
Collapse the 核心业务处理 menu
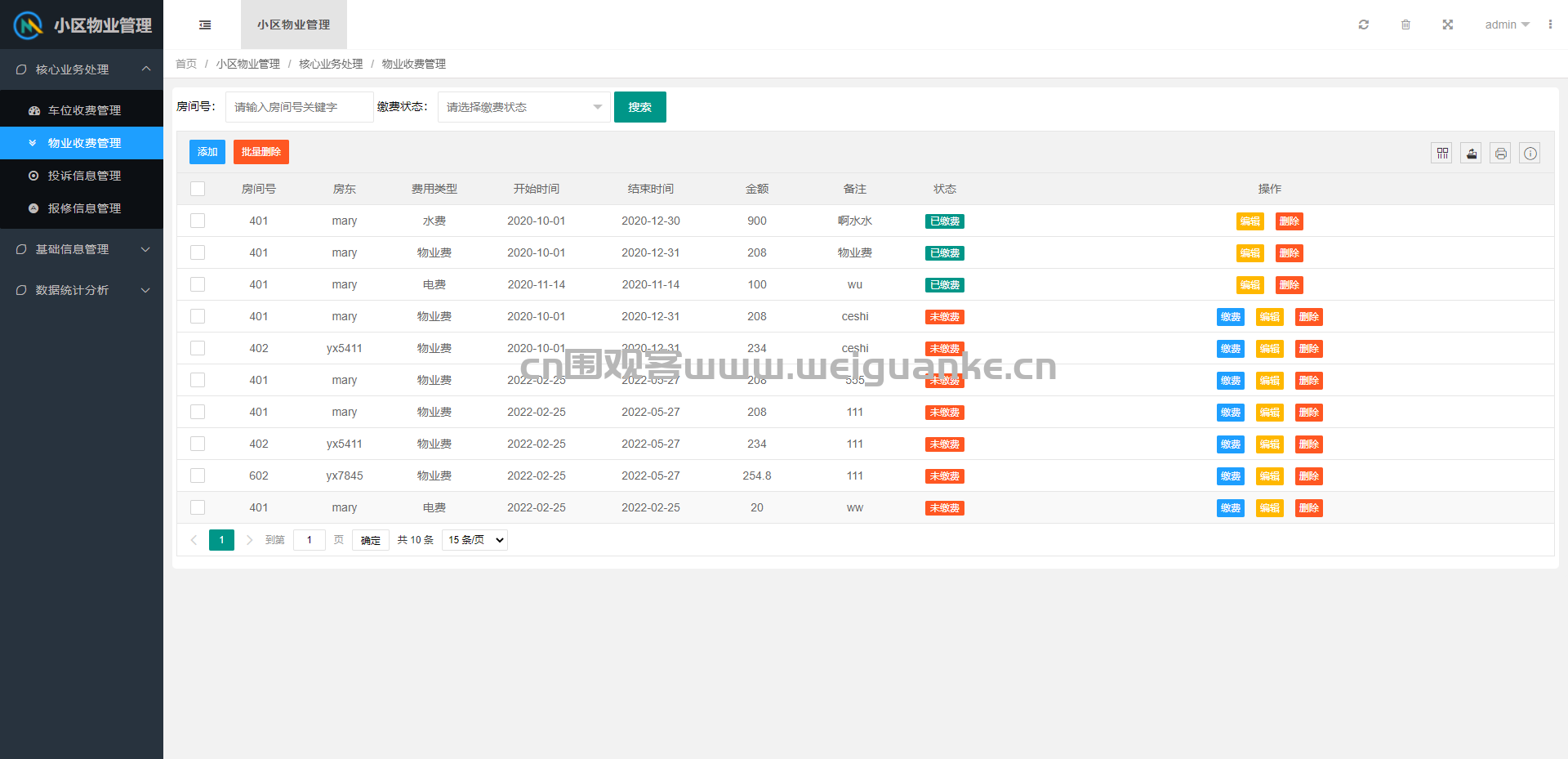tap(82, 69)
